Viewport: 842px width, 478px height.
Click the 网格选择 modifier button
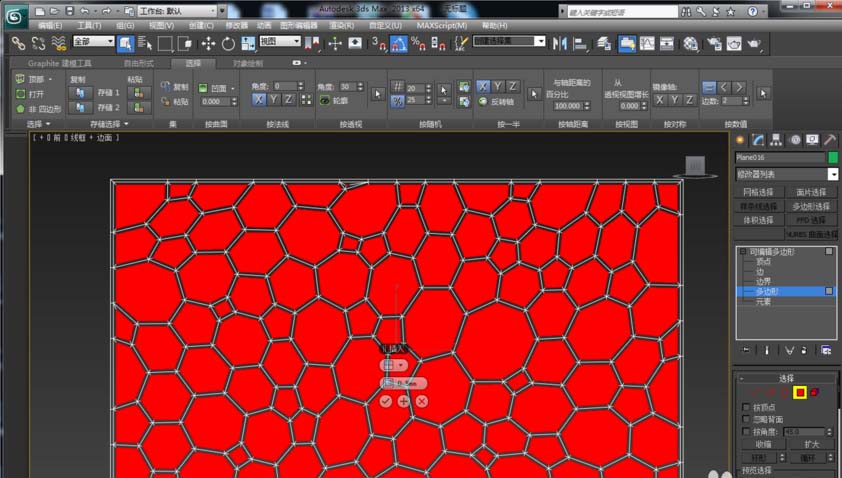(758, 192)
